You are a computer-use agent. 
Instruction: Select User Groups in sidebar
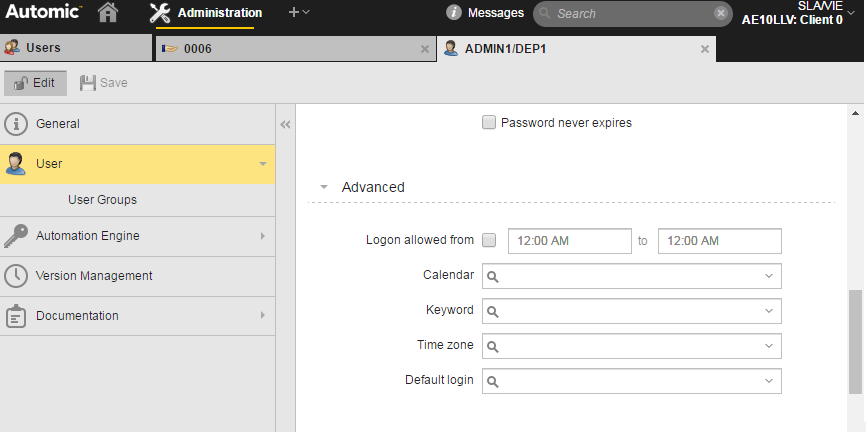coord(102,200)
